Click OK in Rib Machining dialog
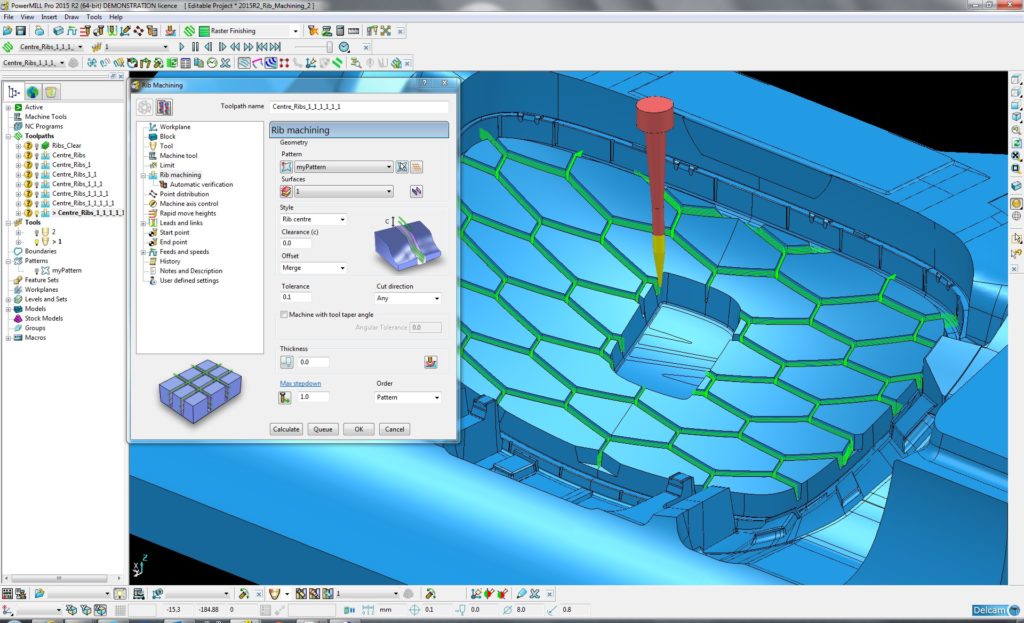 pos(359,429)
